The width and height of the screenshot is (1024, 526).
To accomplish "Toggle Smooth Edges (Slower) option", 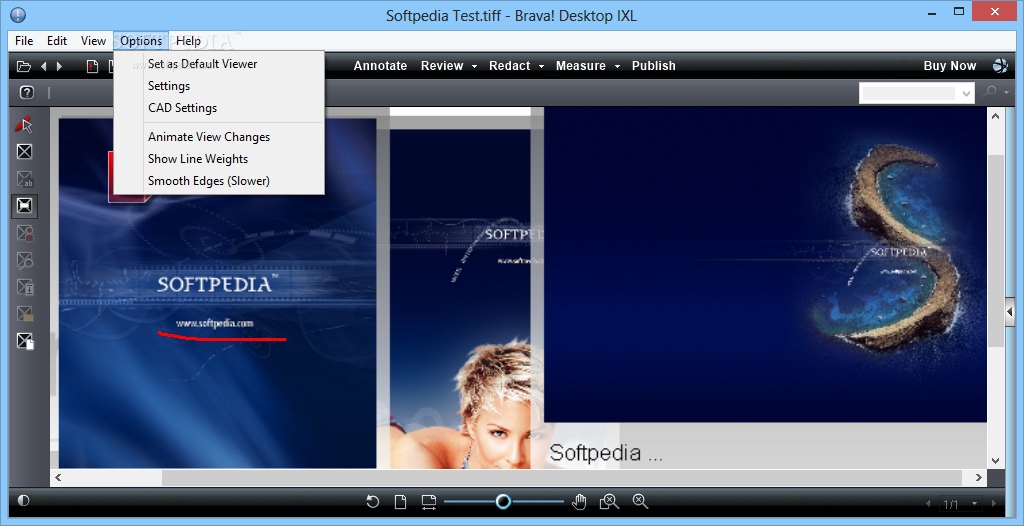I will [209, 181].
